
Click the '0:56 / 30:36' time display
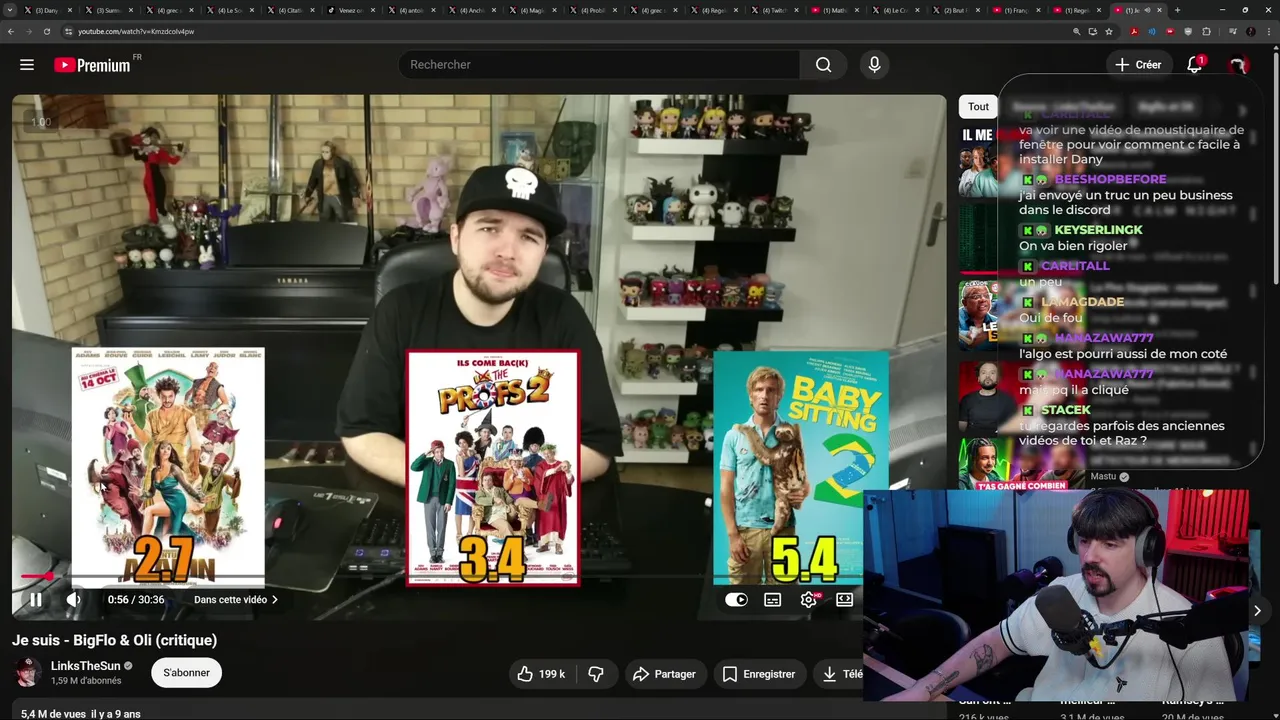tap(136, 600)
